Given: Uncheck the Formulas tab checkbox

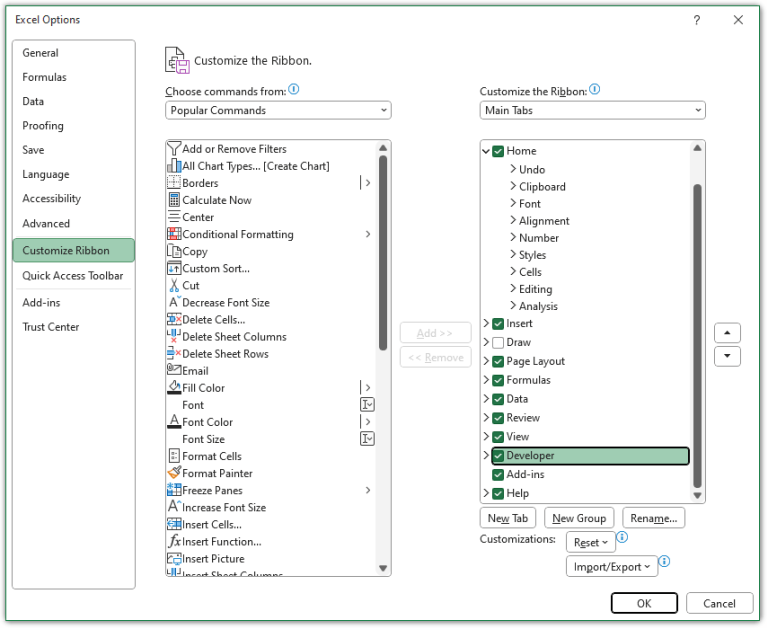Looking at the screenshot, I should [x=498, y=380].
